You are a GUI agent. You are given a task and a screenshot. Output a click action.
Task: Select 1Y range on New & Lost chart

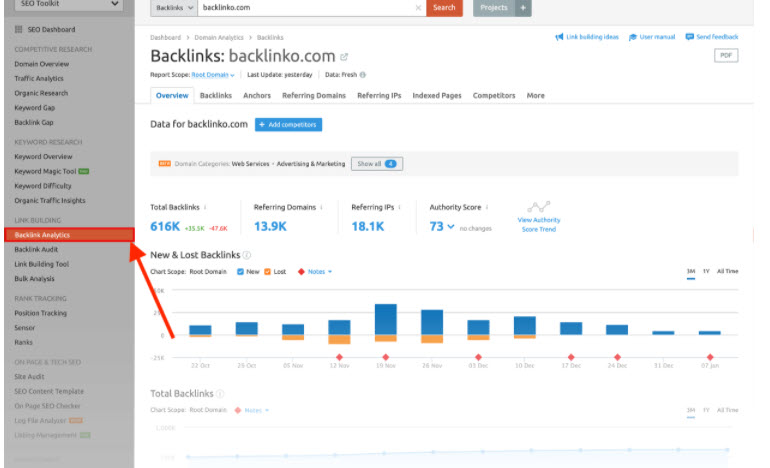pos(706,272)
